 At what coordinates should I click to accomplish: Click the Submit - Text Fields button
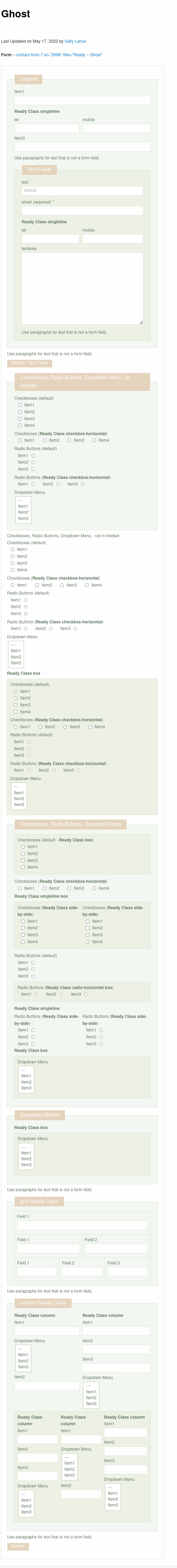point(29,363)
